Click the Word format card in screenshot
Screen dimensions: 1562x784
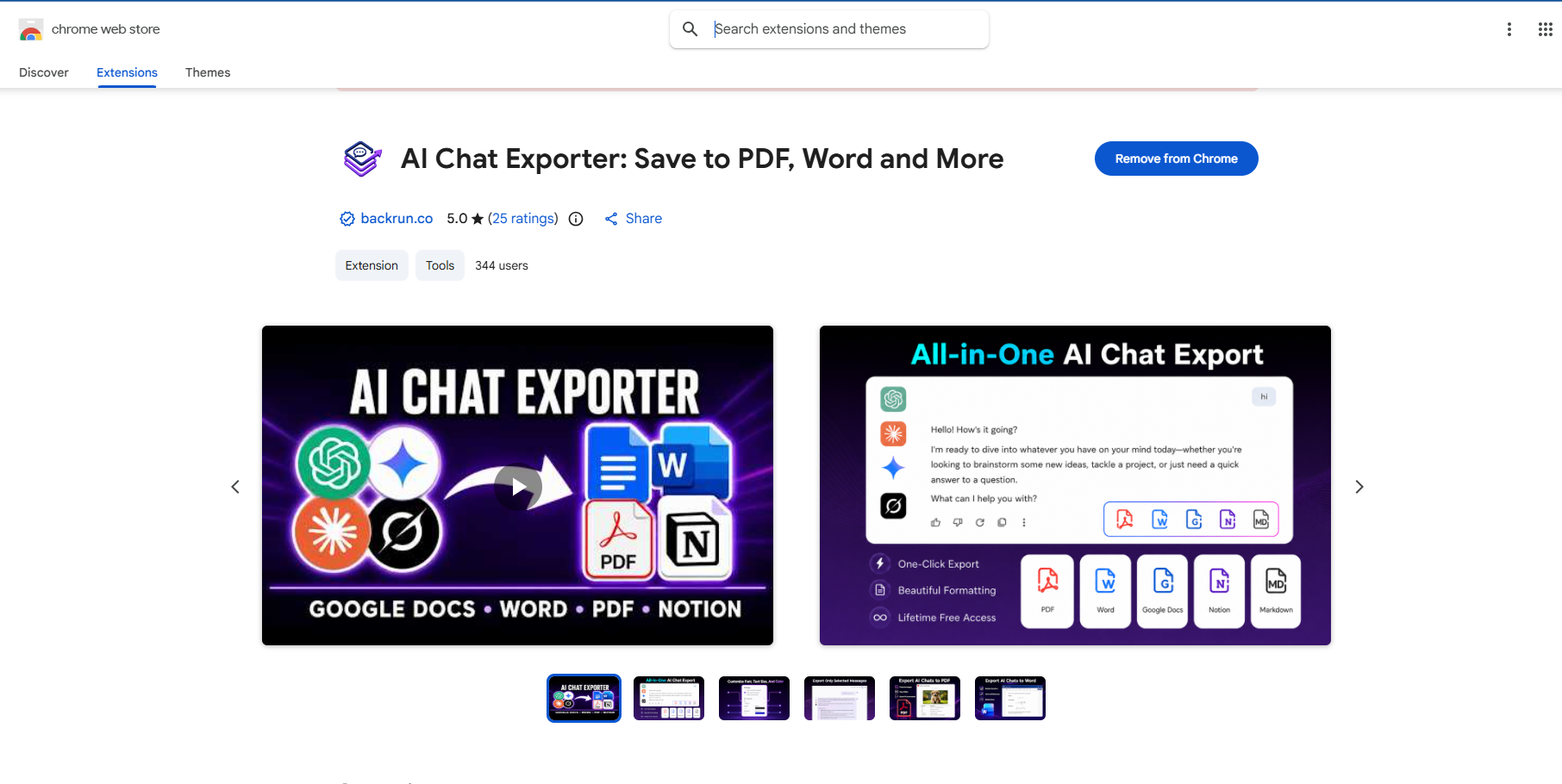(x=1105, y=591)
